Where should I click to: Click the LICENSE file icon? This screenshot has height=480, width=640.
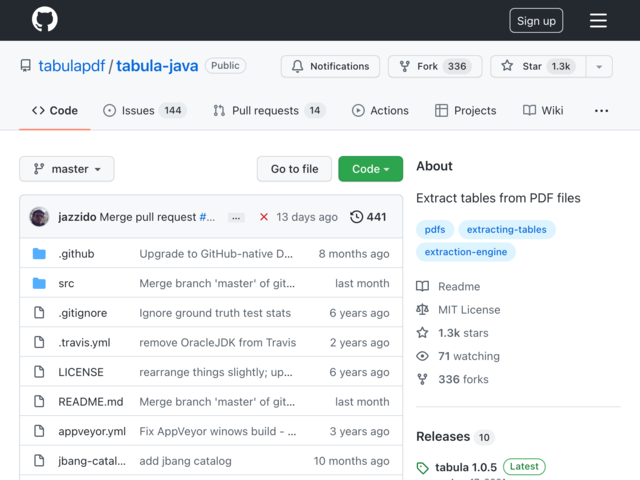pos(39,372)
